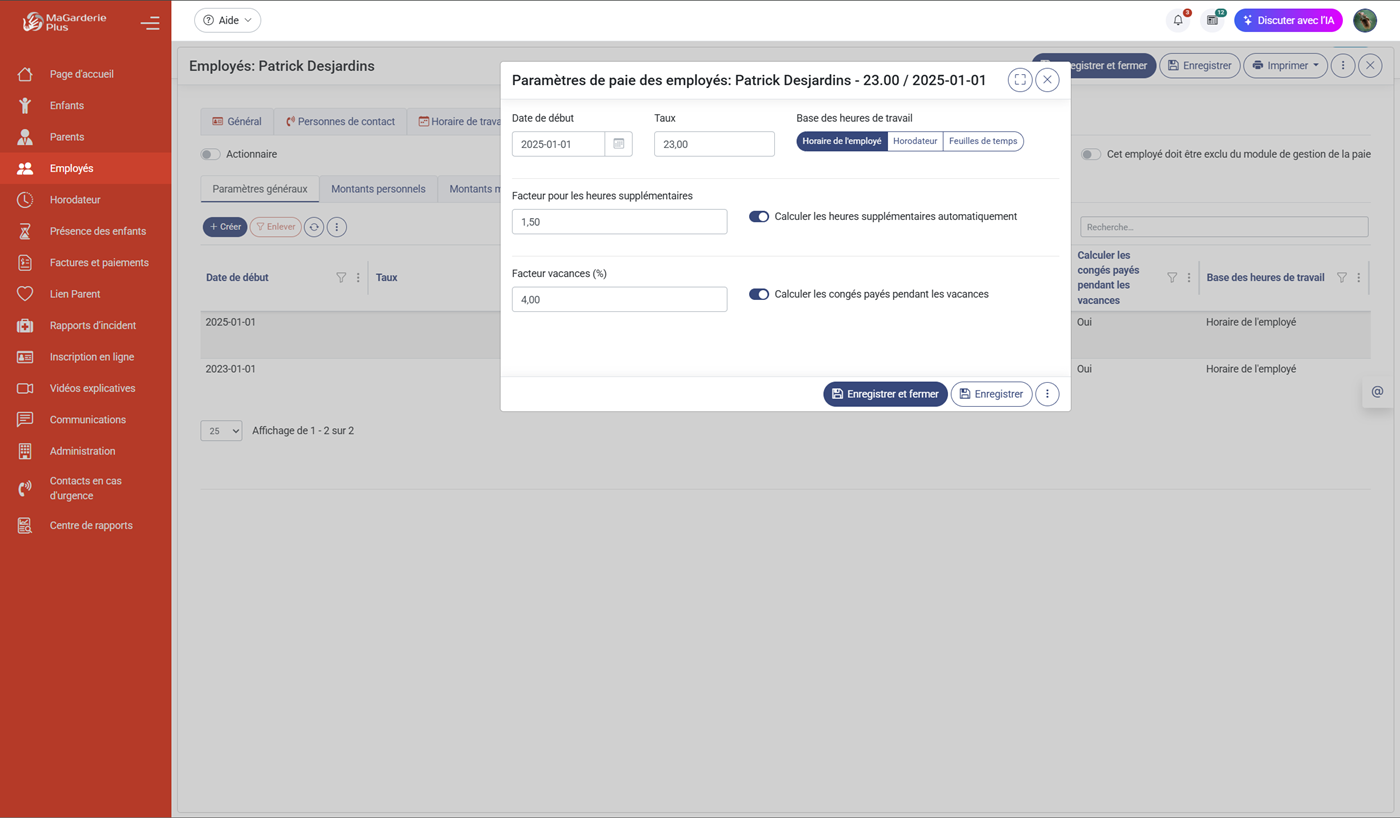Switch to the Montants personnels tab
This screenshot has width=1400, height=818.
point(378,188)
